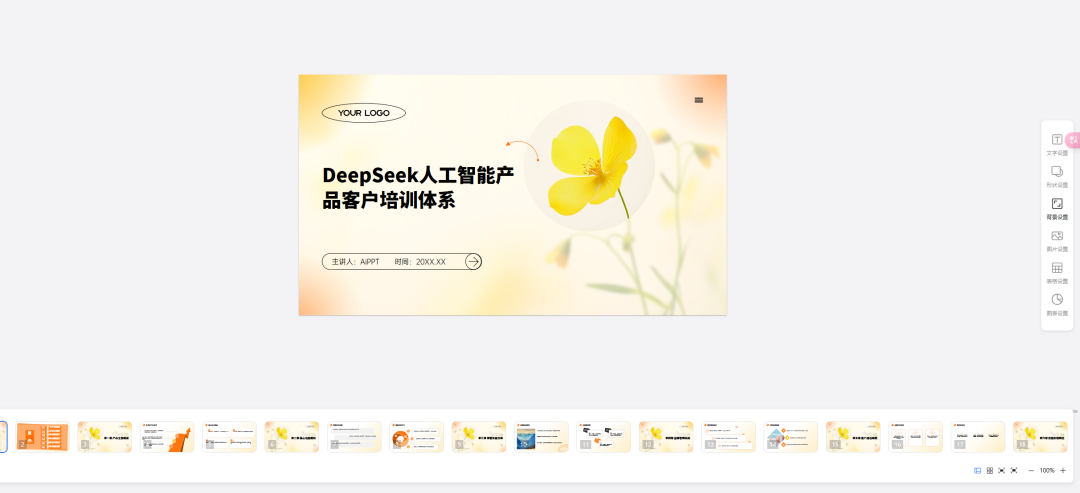The width and height of the screenshot is (1080, 493).
Task: Open slide 5 thumbnail
Action: click(229, 437)
